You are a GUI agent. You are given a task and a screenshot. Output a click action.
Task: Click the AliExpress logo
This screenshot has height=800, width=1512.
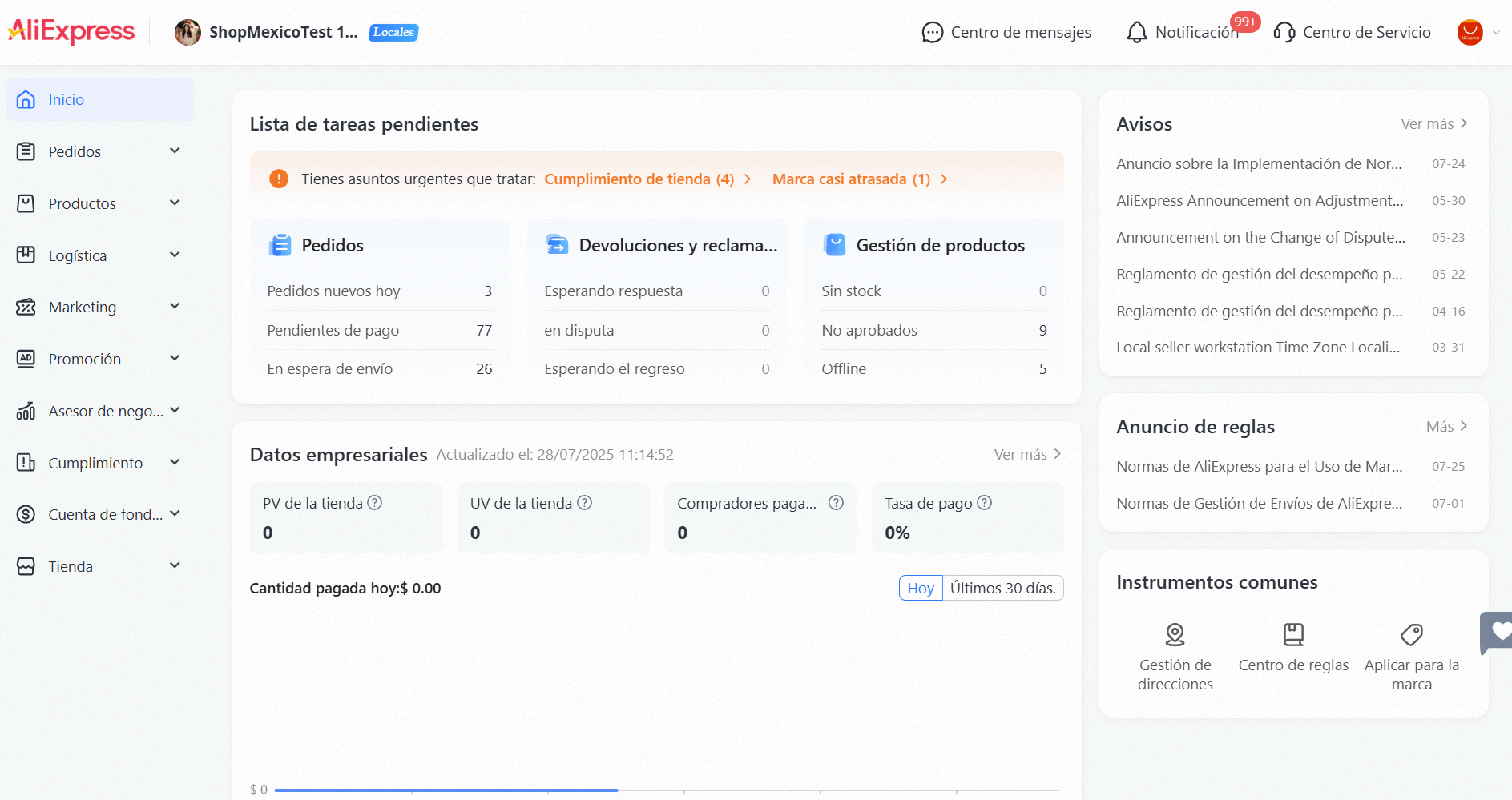71,32
